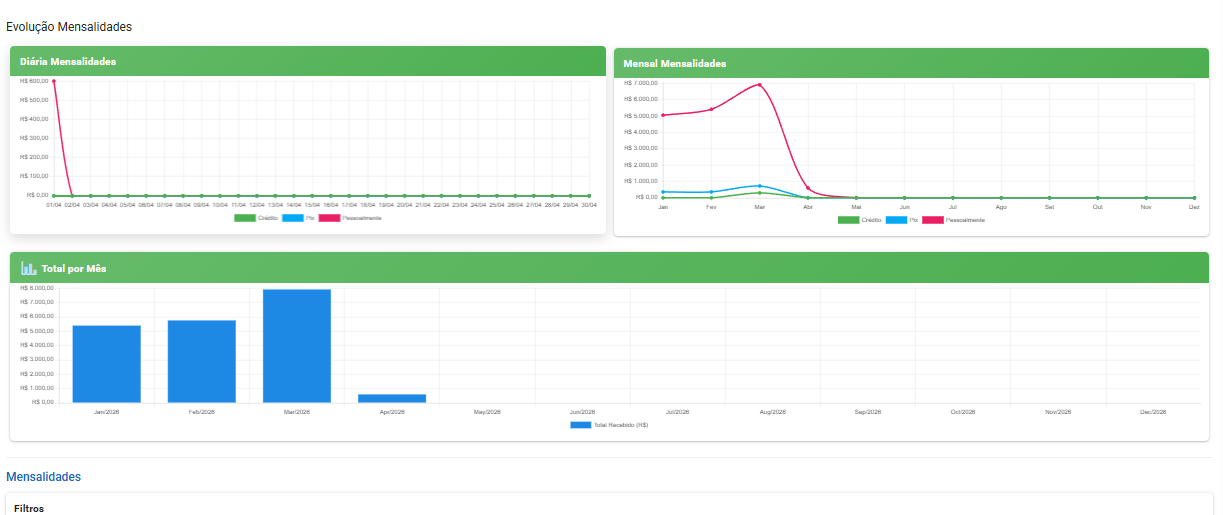The image size is (1223, 515).
Task: Click the Diária Mensalidades card header
Action: pyautogui.click(x=307, y=61)
